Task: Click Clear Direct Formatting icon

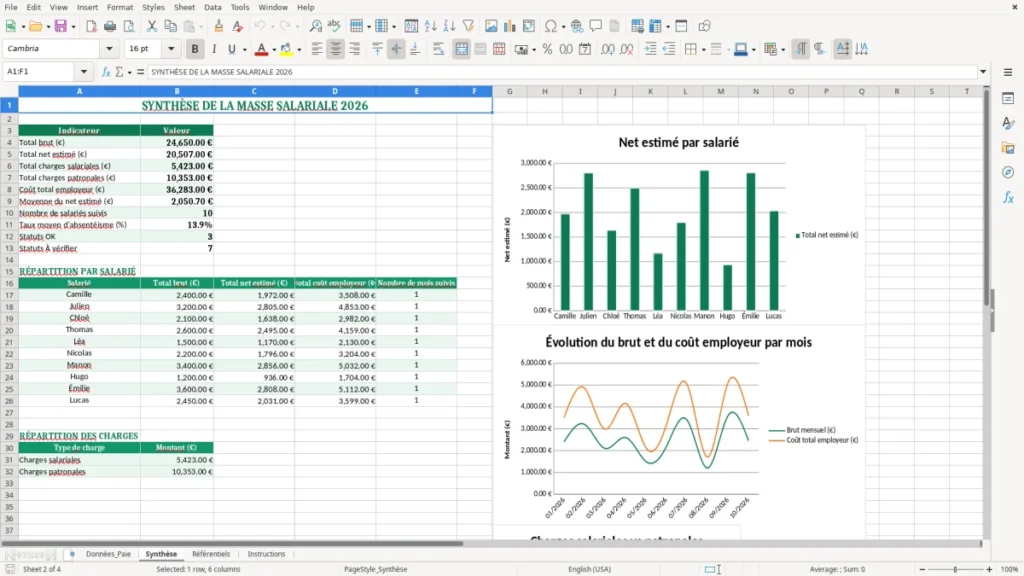Action: [x=238, y=26]
